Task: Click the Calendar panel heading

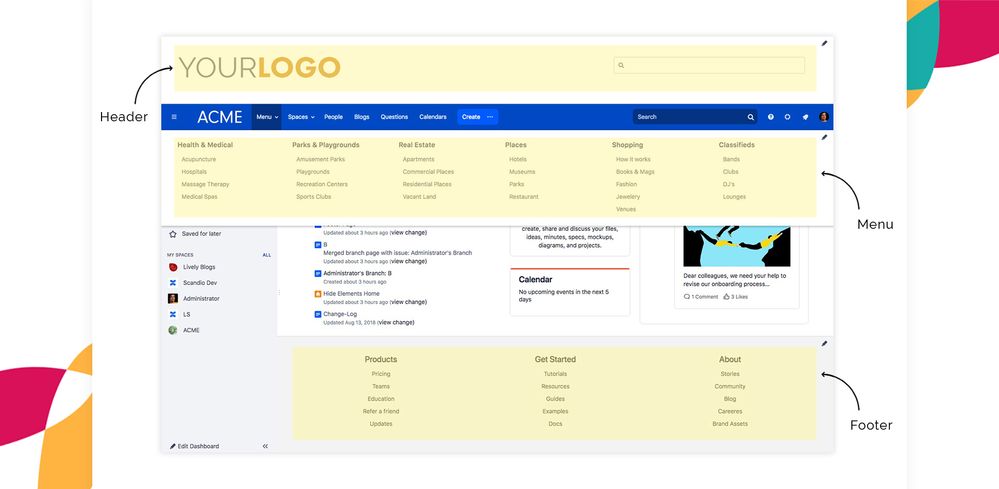Action: coord(535,280)
